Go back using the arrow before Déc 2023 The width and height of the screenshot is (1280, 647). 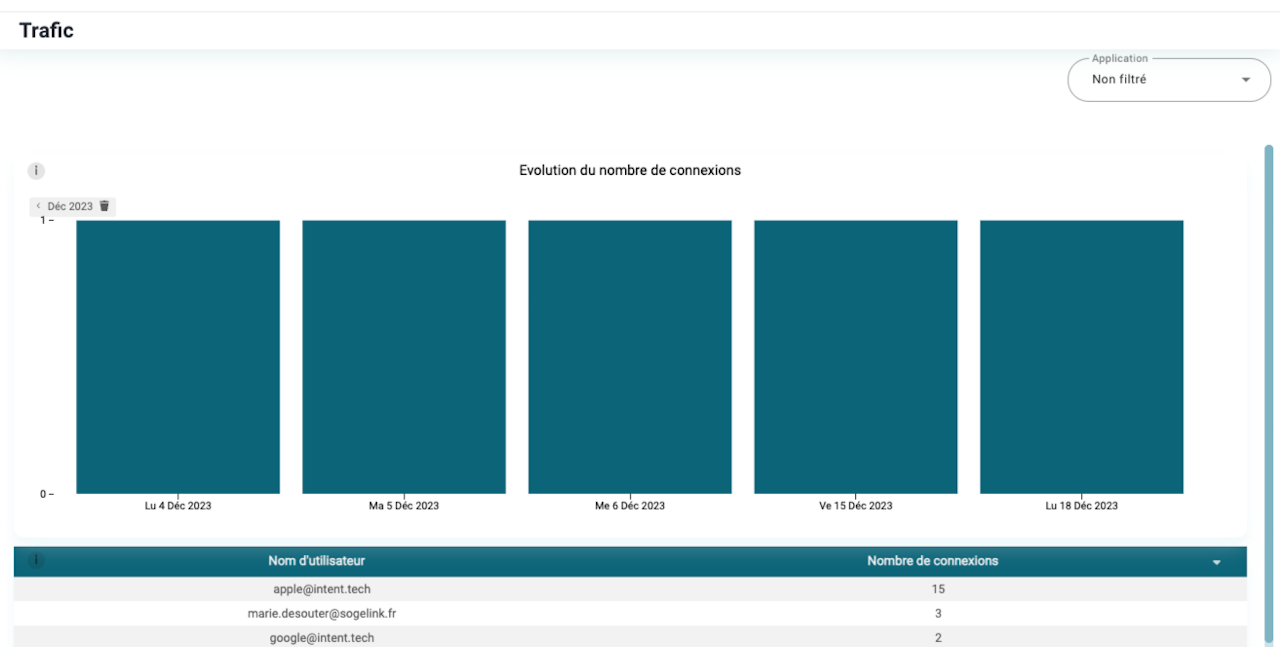click(38, 206)
